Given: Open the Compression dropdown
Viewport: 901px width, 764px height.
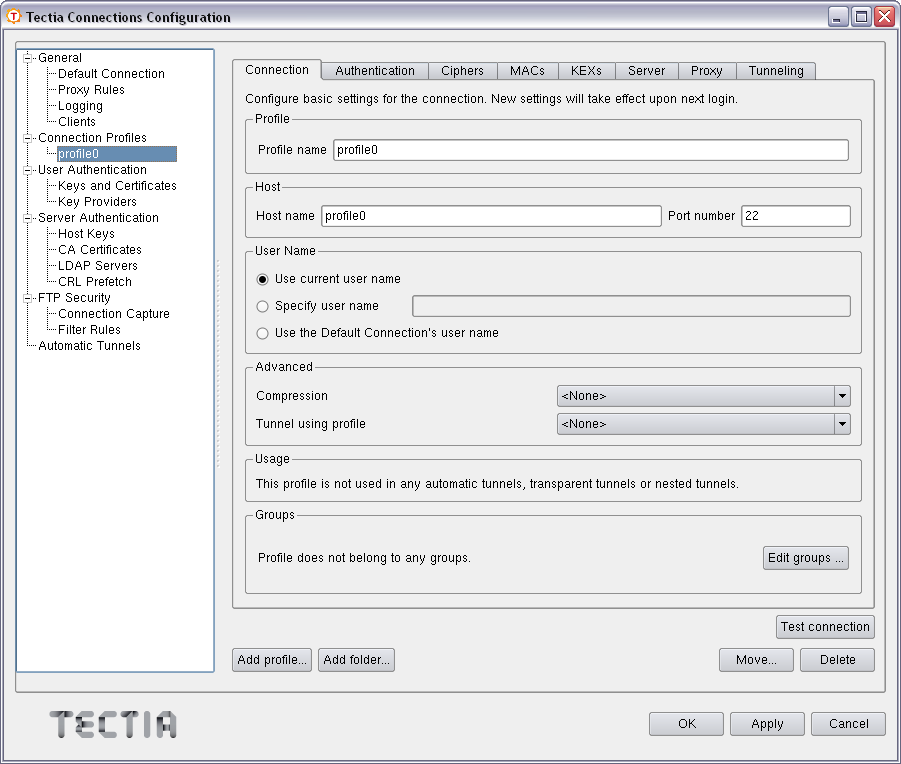Looking at the screenshot, I should tap(842, 395).
